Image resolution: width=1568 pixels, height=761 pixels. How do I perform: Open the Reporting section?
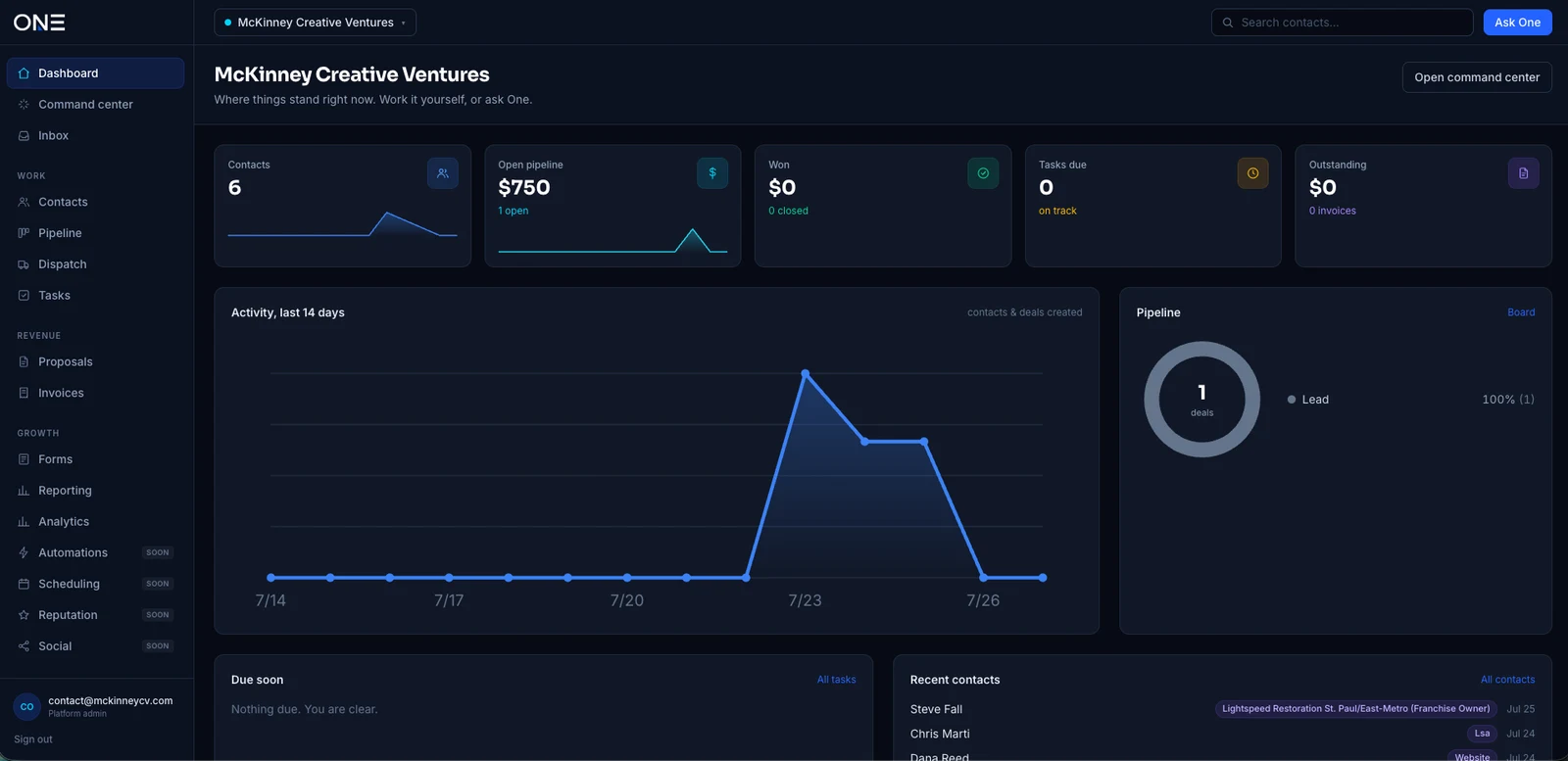pyautogui.click(x=95, y=491)
